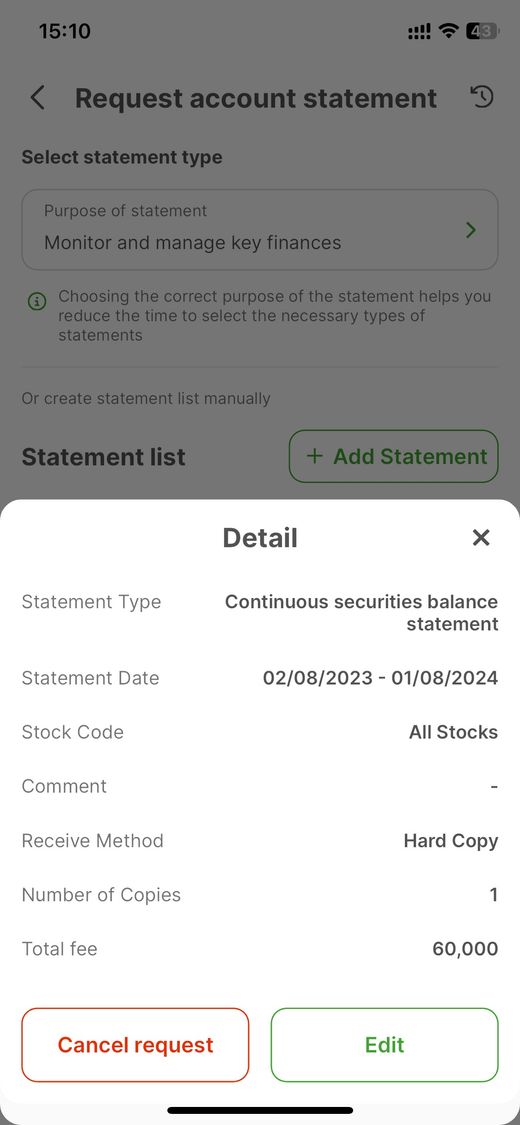
Task: Tap the cellular signal icon
Action: point(420,32)
